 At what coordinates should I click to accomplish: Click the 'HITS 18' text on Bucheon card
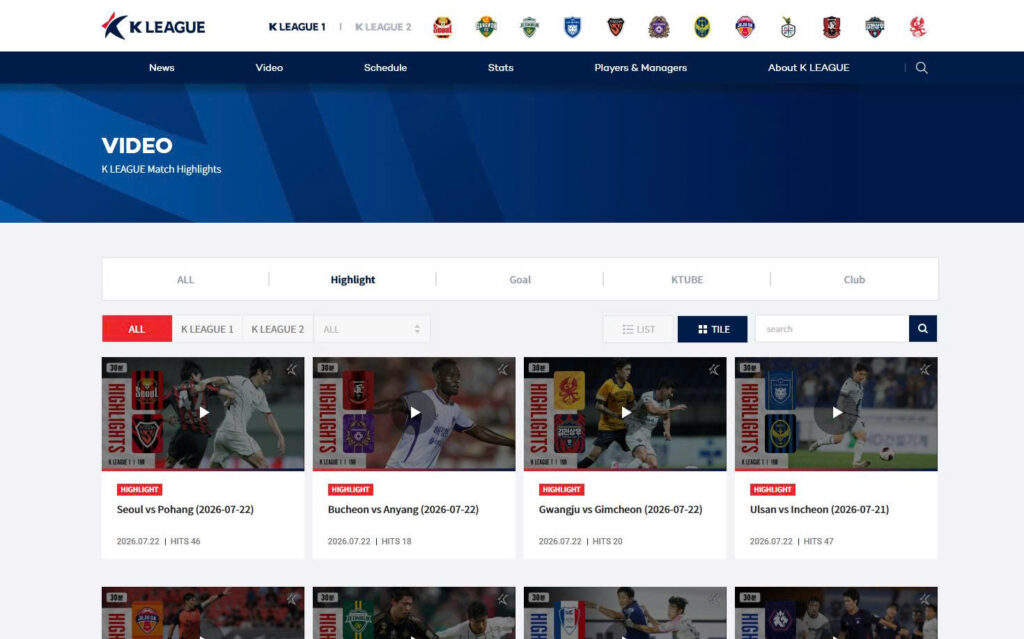click(396, 541)
